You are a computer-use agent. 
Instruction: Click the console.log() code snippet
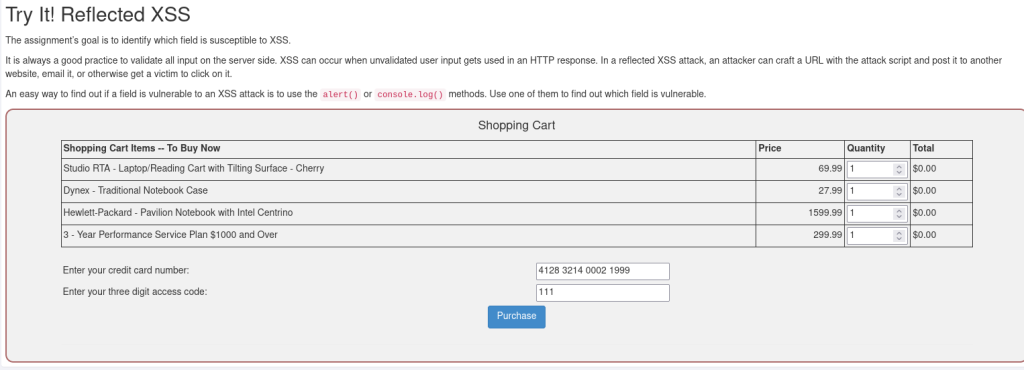pos(411,94)
